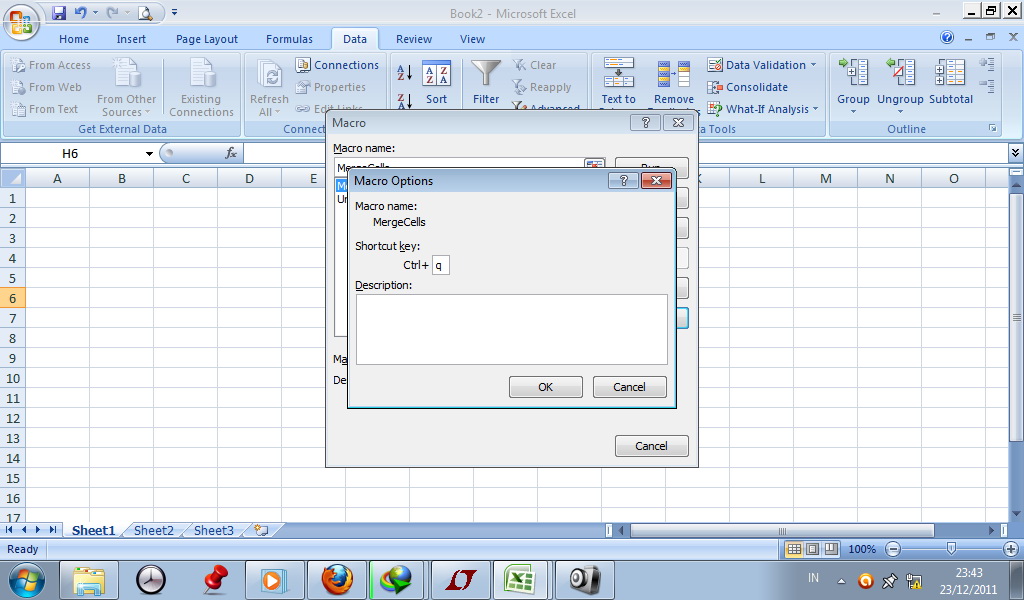Click Remove Duplicates icon

click(673, 73)
